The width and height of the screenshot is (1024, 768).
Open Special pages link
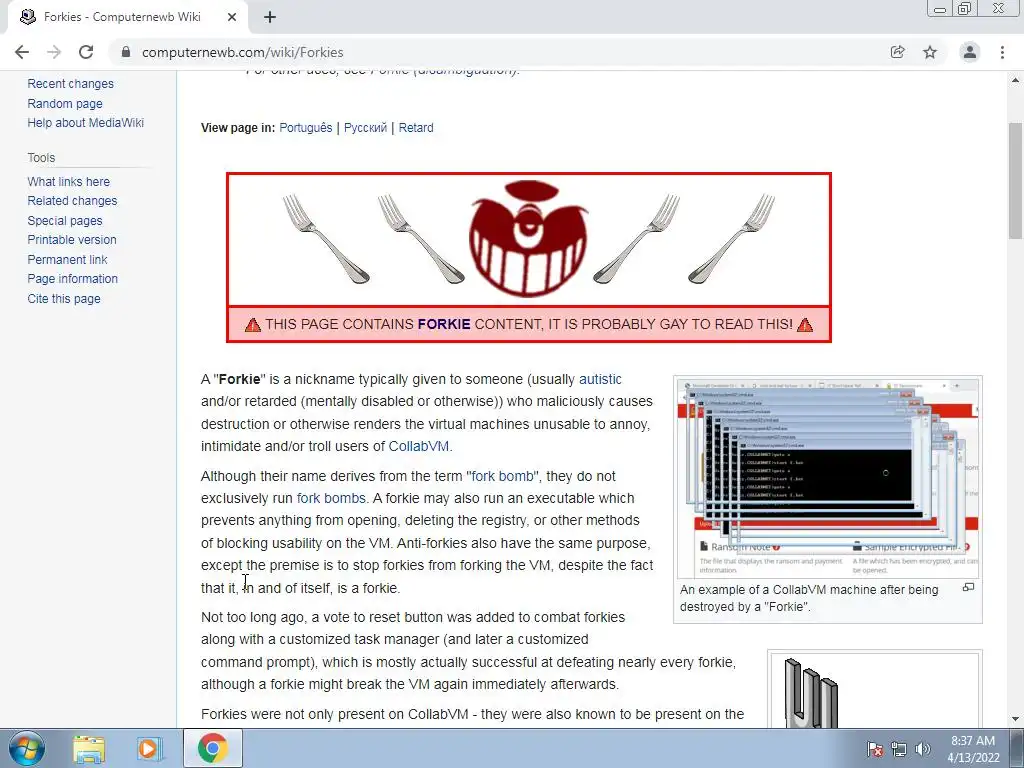click(x=65, y=221)
